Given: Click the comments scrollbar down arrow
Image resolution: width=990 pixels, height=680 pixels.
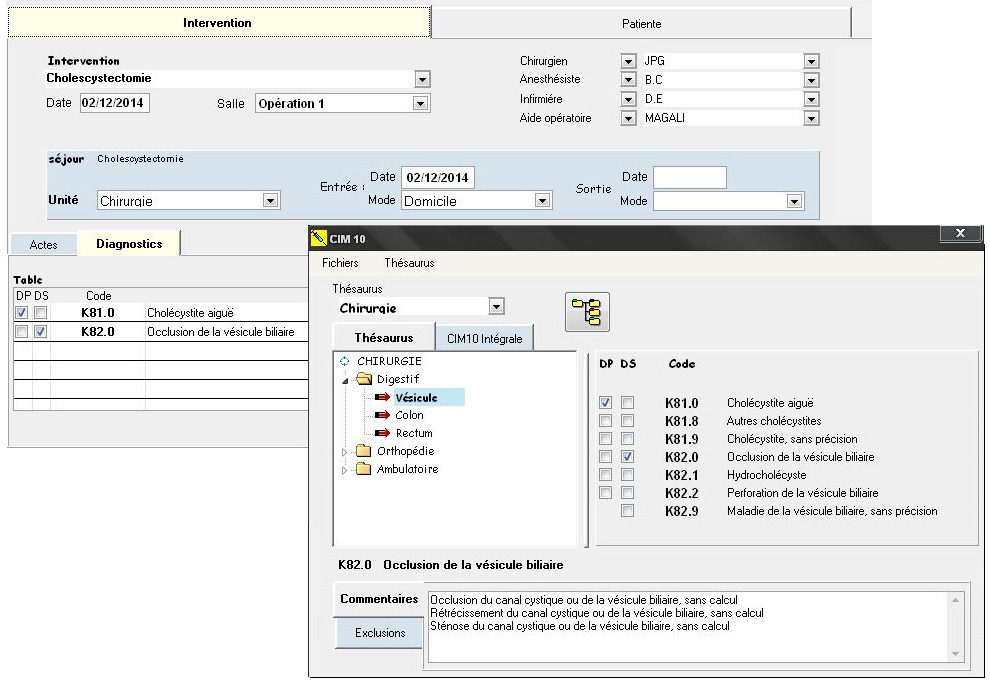Looking at the screenshot, I should [955, 654].
